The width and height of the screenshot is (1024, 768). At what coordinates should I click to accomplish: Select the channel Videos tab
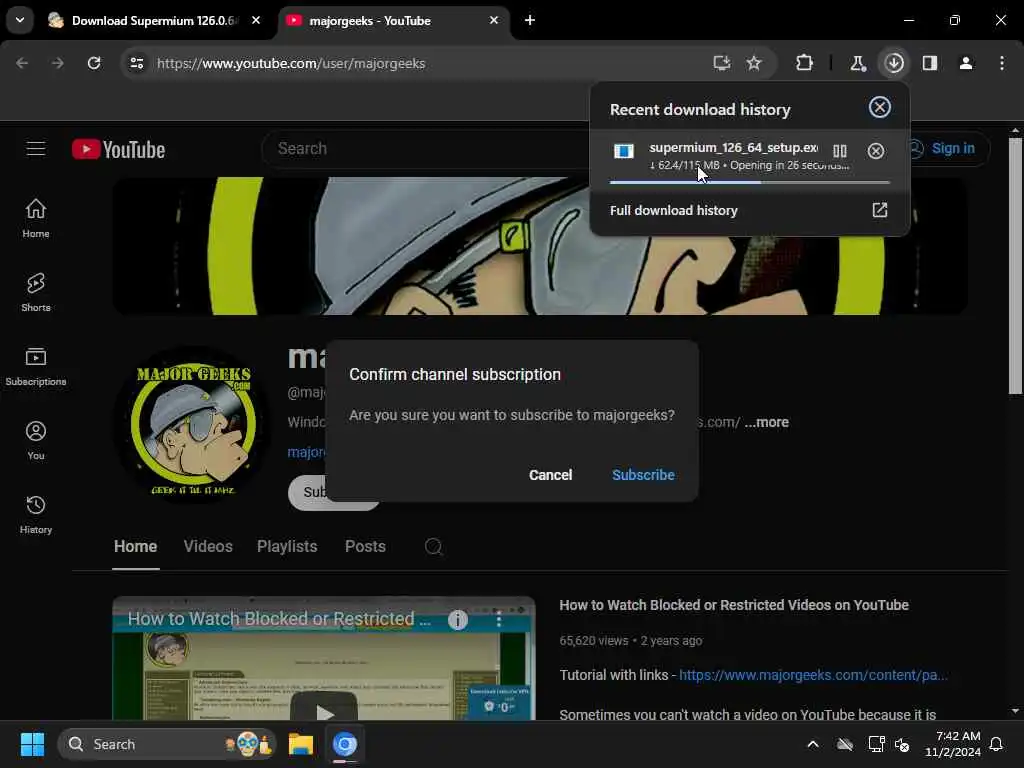(208, 547)
